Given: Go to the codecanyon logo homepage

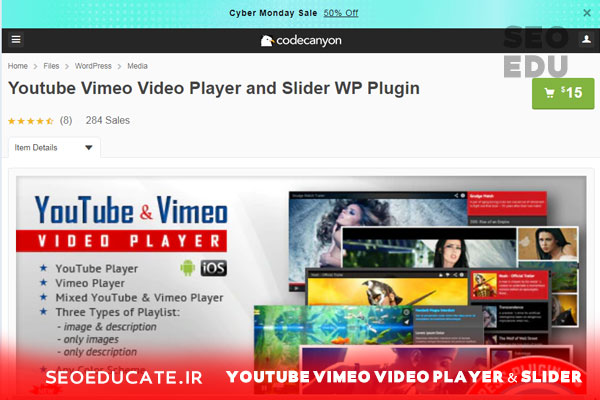Looking at the screenshot, I should point(301,40).
